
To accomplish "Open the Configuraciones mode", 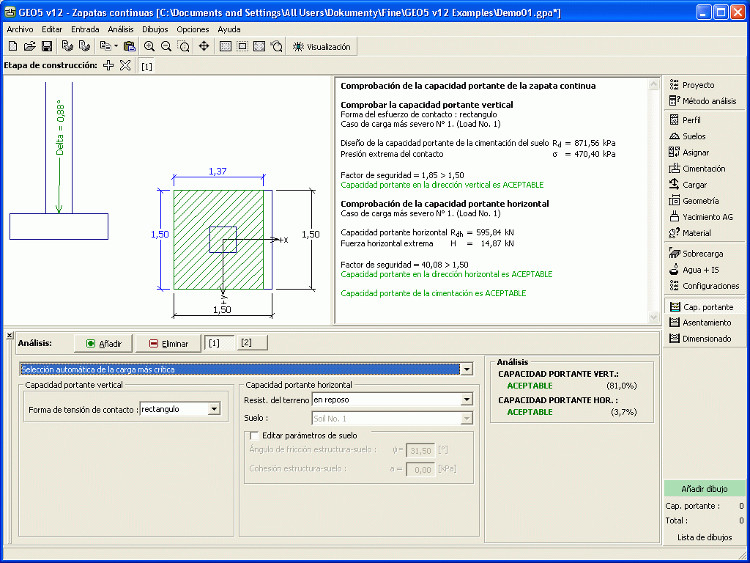I will (x=704, y=286).
